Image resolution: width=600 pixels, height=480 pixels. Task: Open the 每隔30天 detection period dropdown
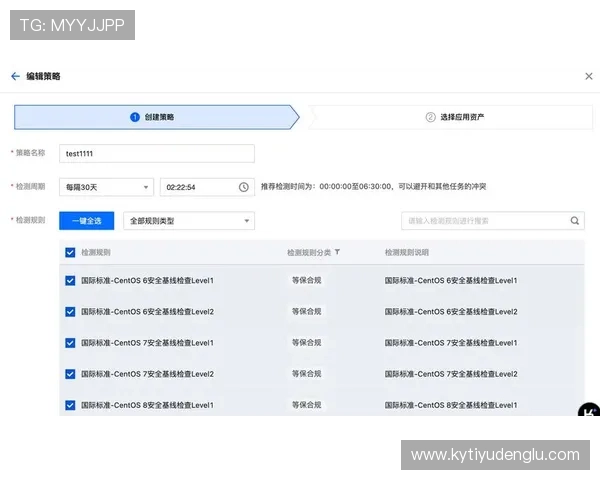(106, 187)
